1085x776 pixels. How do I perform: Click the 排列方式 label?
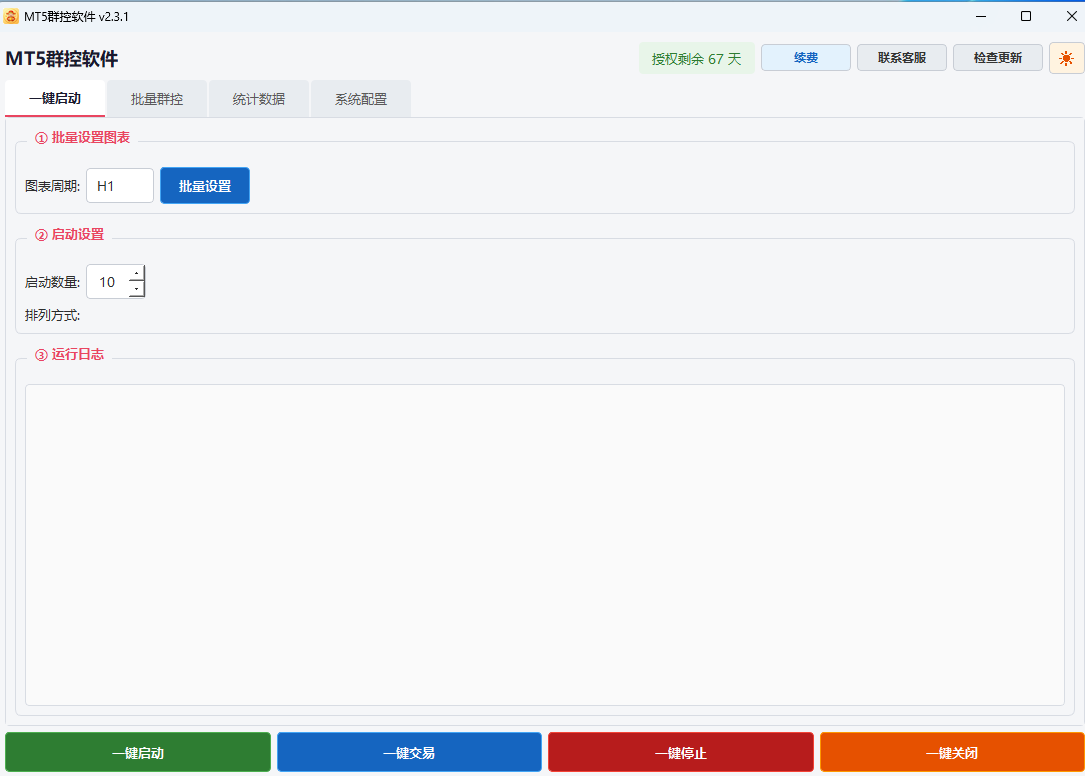point(53,316)
